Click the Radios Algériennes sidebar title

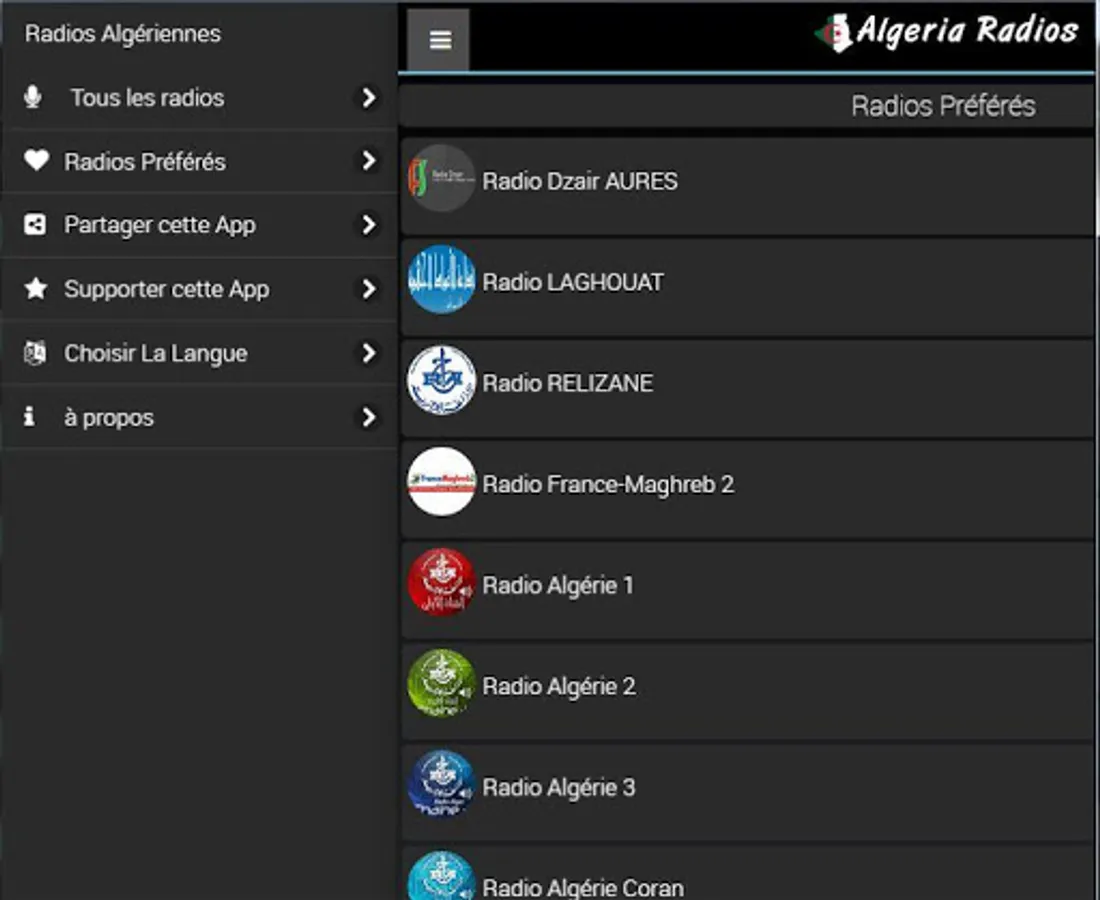pyautogui.click(x=123, y=34)
